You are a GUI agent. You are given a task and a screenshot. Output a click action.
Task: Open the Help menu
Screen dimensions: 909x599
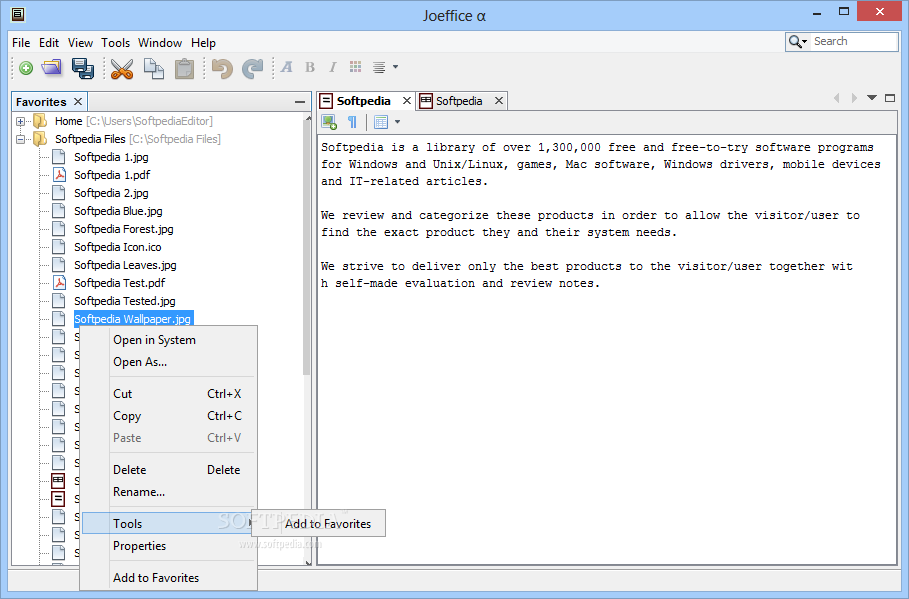203,43
